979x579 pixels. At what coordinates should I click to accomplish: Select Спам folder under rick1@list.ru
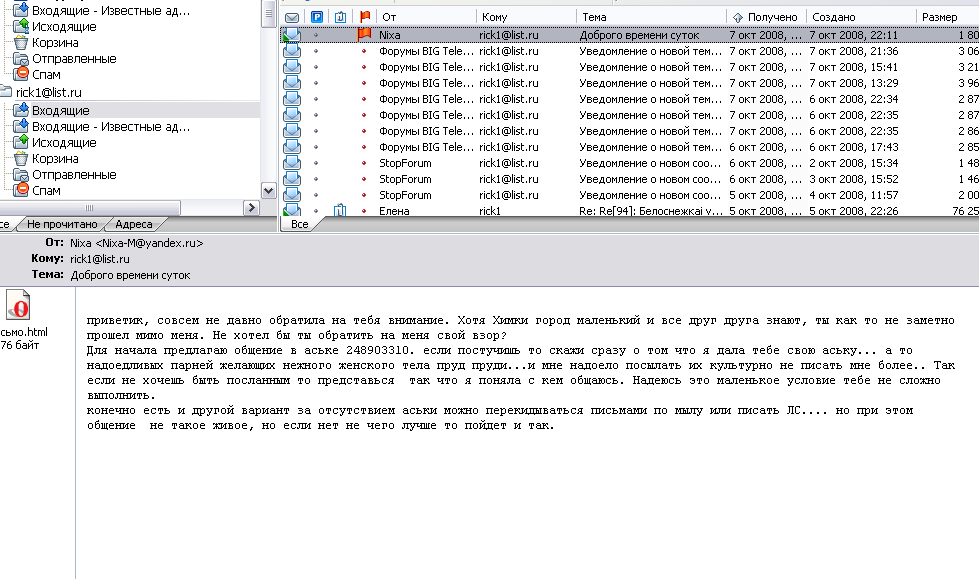pos(45,190)
